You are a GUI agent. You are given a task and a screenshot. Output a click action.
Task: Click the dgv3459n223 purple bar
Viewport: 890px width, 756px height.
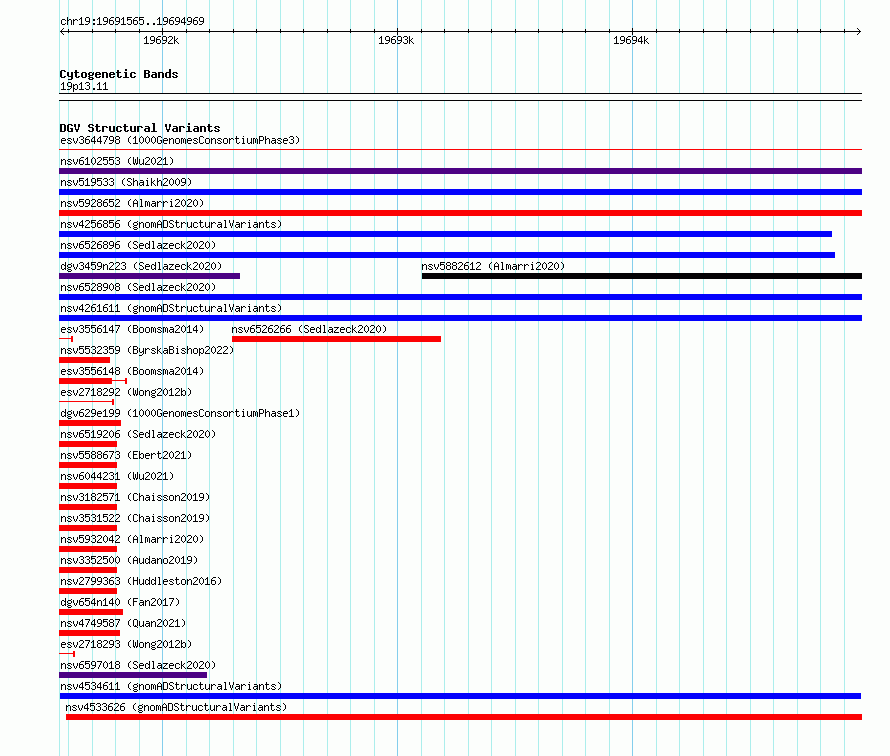pos(149,276)
